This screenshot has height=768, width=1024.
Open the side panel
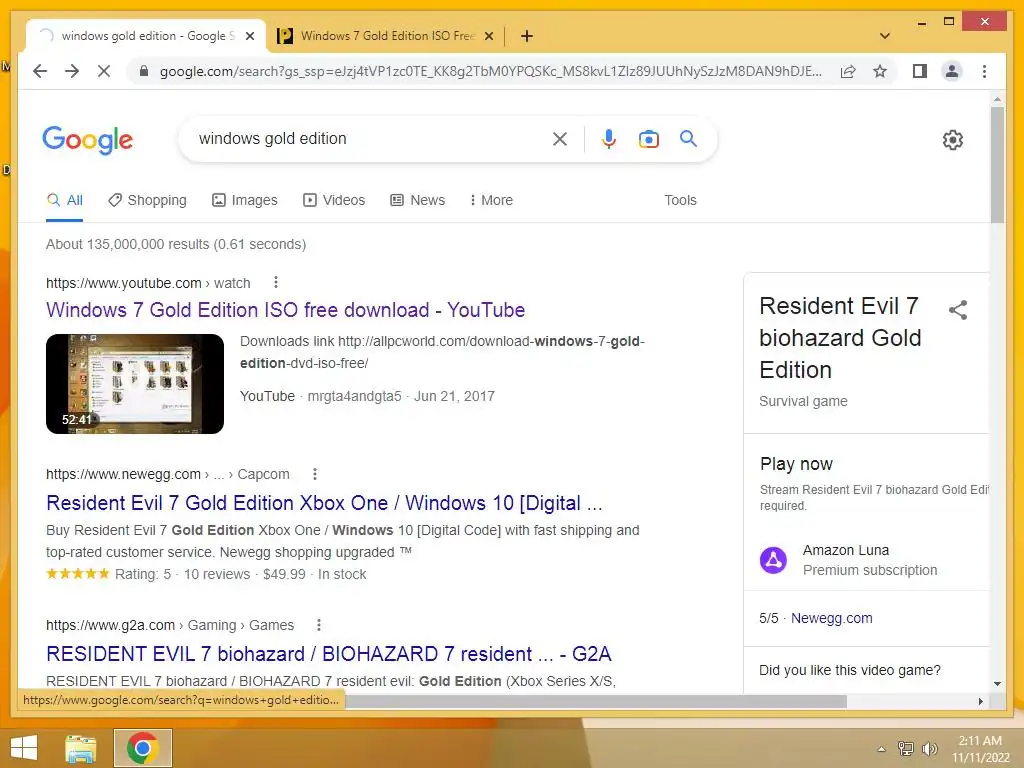[920, 71]
